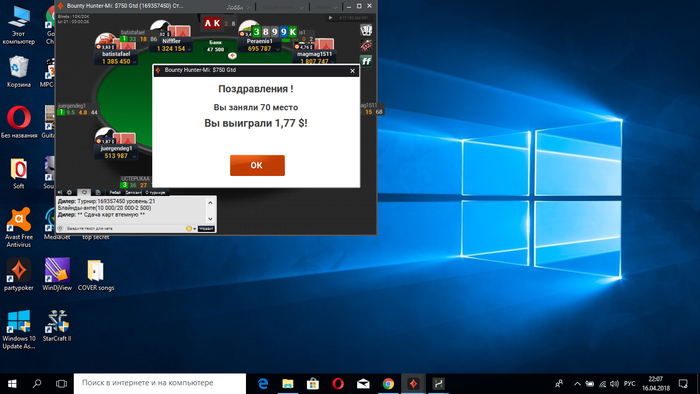Click OK in the congratulations dialog
The height and width of the screenshot is (394, 700).
[257, 165]
